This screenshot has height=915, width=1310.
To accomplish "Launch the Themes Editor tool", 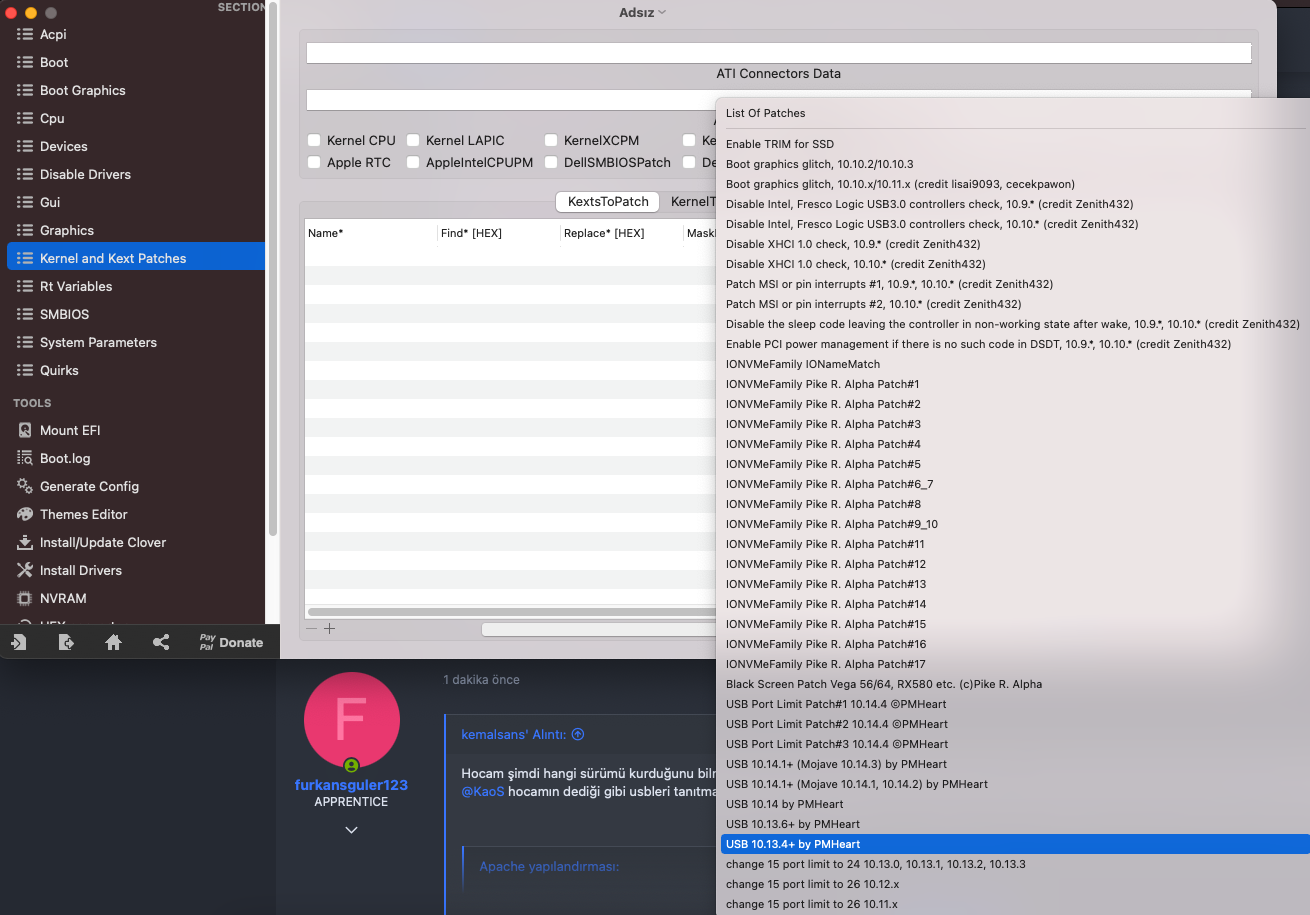I will tap(83, 514).
